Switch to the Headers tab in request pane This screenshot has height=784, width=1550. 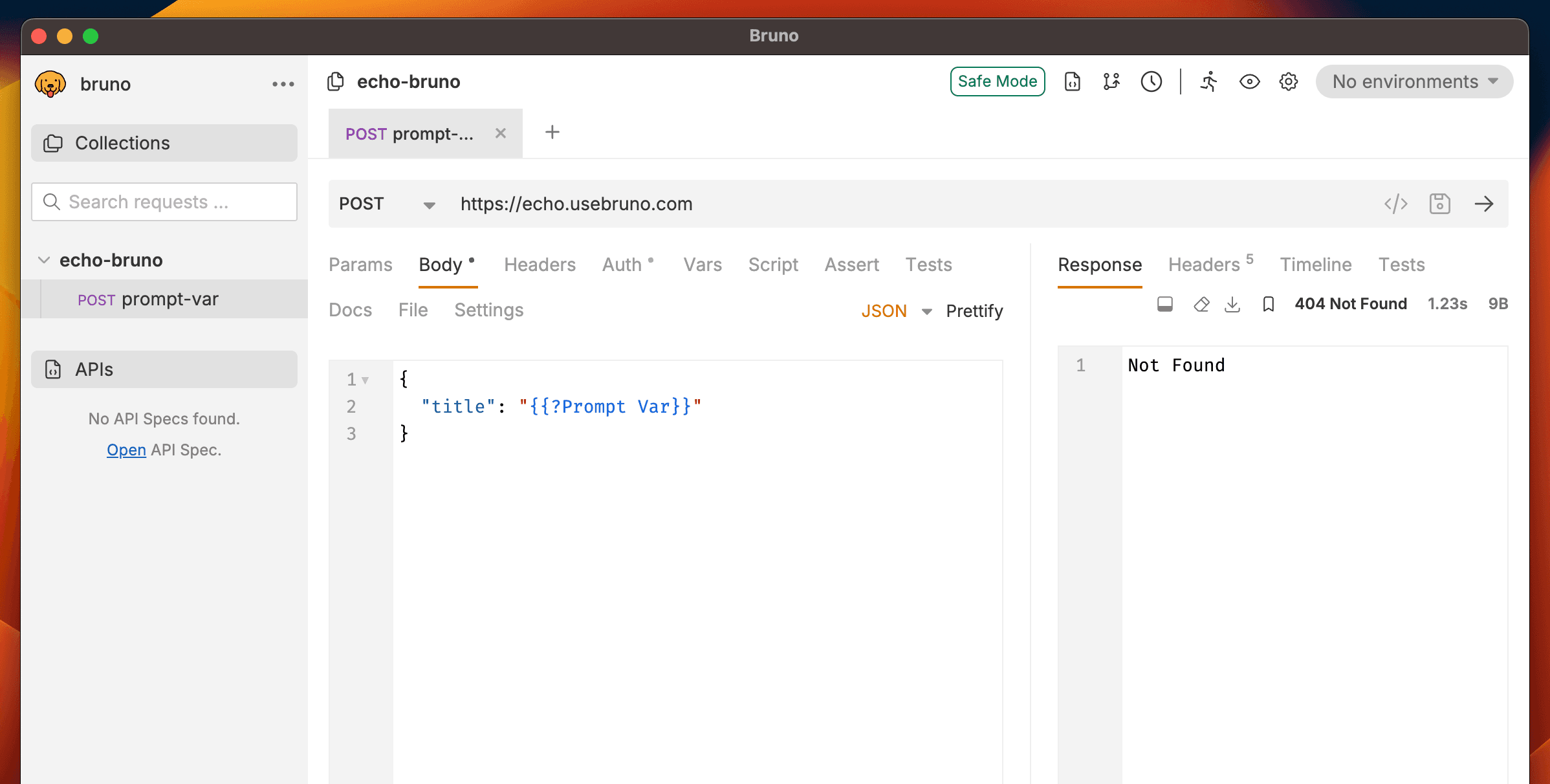point(540,265)
